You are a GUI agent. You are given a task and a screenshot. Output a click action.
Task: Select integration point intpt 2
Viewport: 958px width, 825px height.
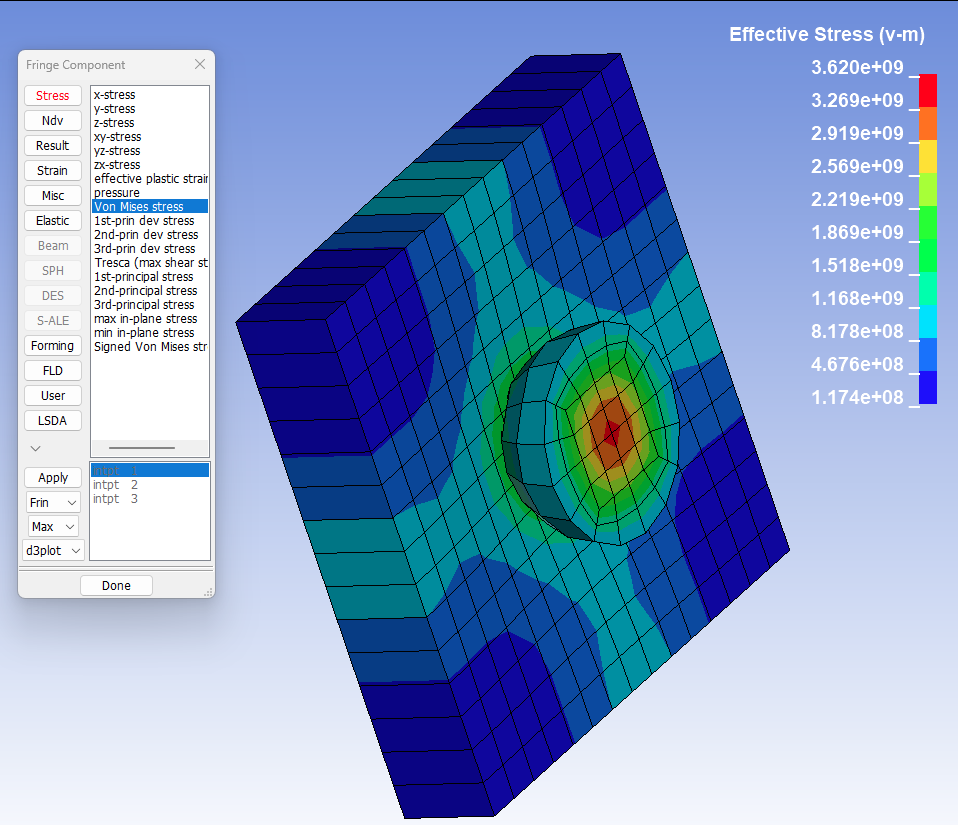click(115, 485)
